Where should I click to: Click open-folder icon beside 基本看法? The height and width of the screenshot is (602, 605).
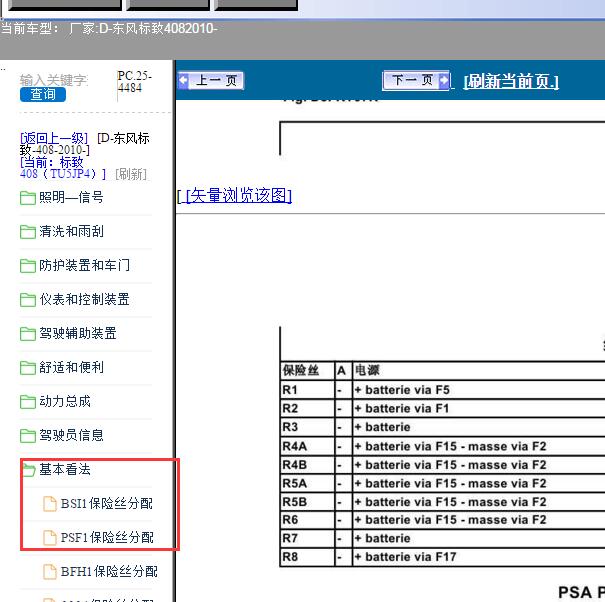29,470
